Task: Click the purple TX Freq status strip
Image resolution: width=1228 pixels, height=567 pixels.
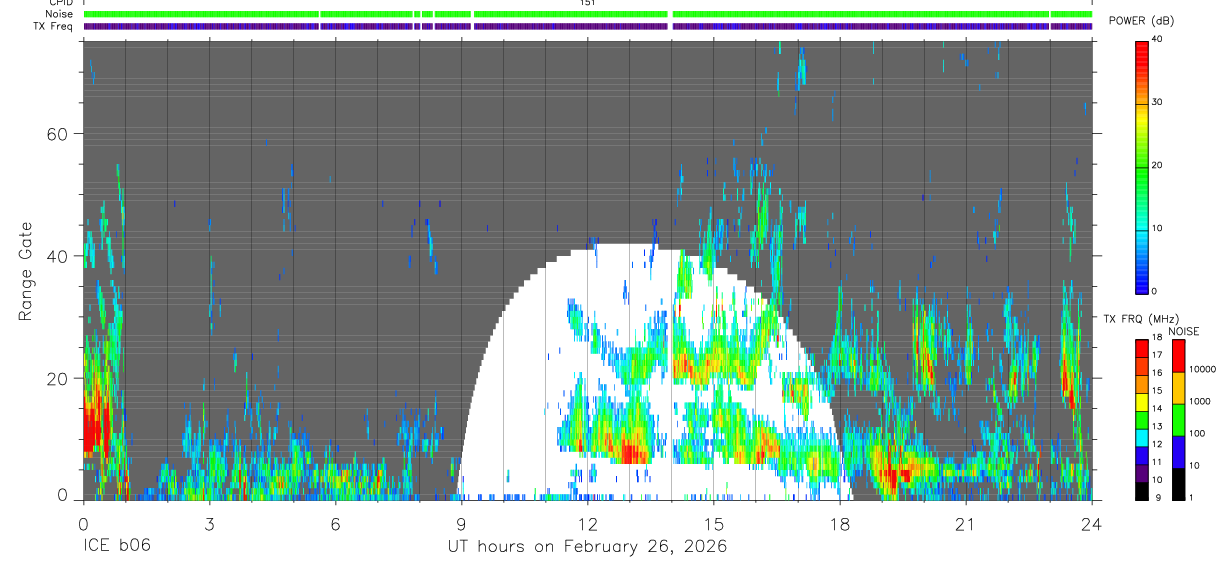Action: pyautogui.click(x=588, y=26)
